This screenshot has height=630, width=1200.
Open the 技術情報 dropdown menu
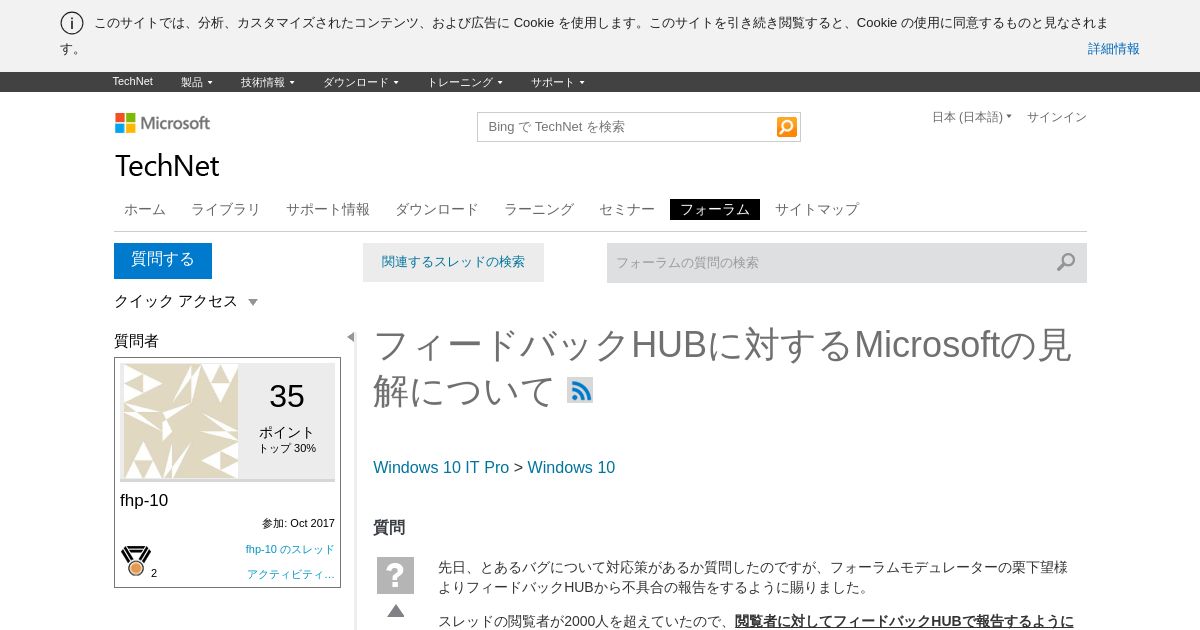[268, 82]
